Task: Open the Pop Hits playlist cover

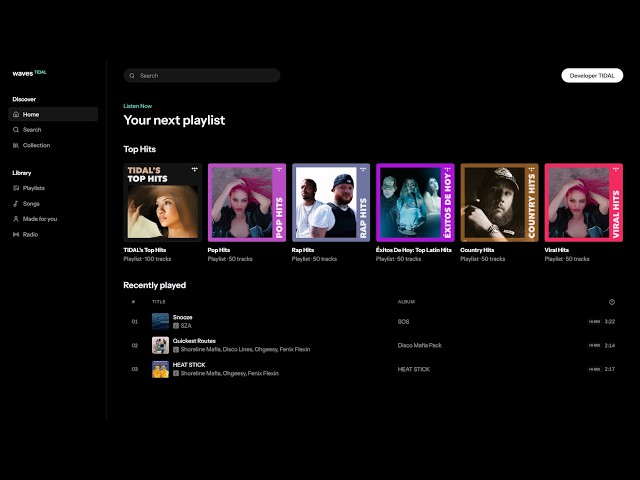Action: pyautogui.click(x=247, y=202)
